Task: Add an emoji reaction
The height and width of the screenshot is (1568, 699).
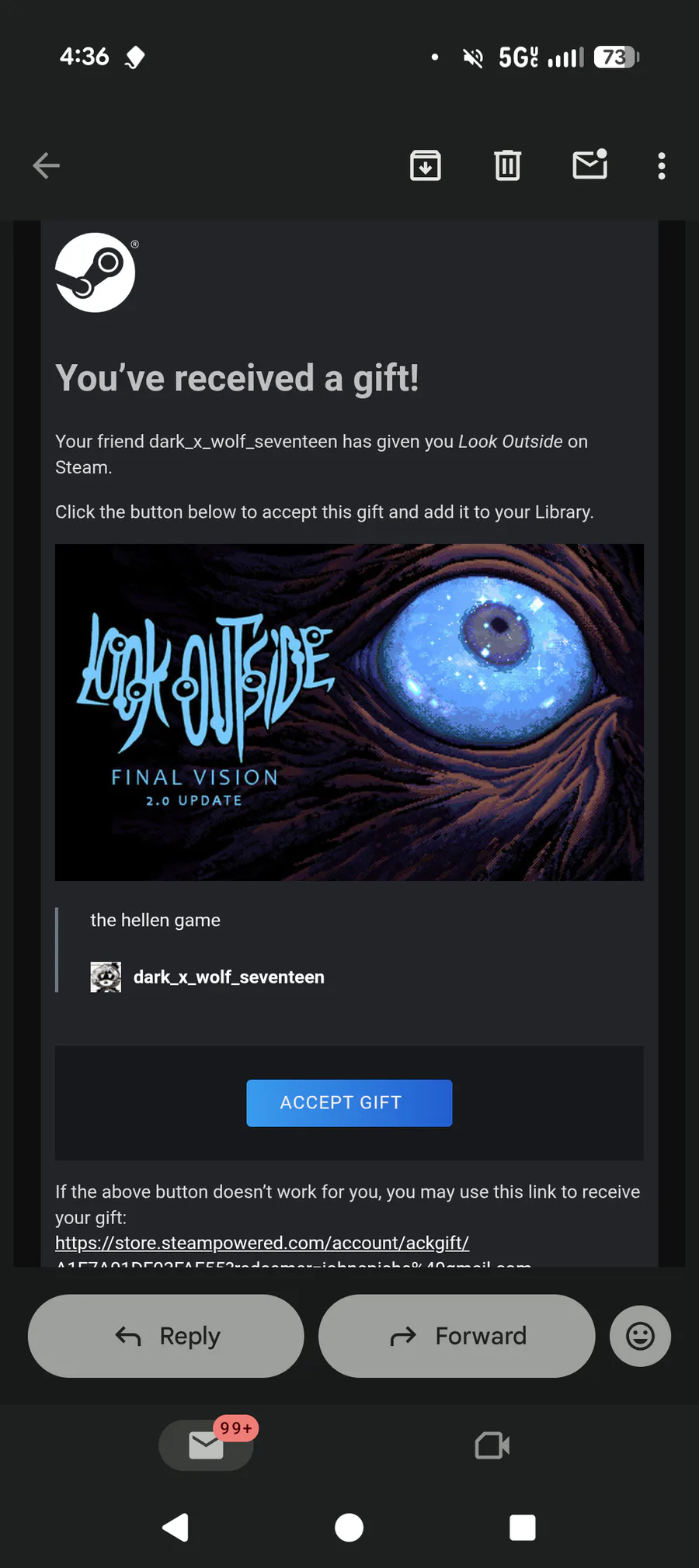Action: pyautogui.click(x=641, y=1336)
